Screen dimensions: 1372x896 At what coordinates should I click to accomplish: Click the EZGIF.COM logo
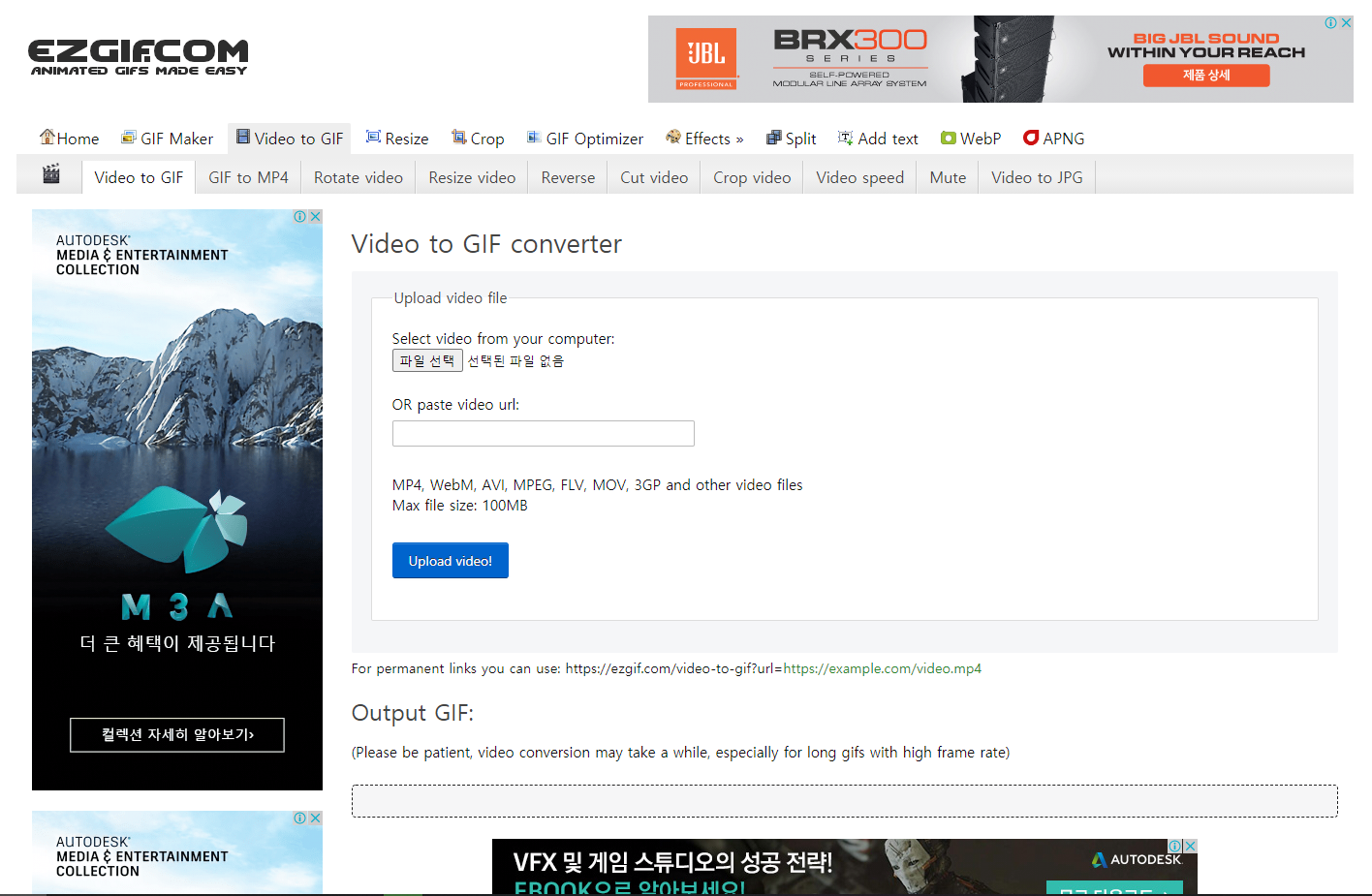[x=138, y=57]
